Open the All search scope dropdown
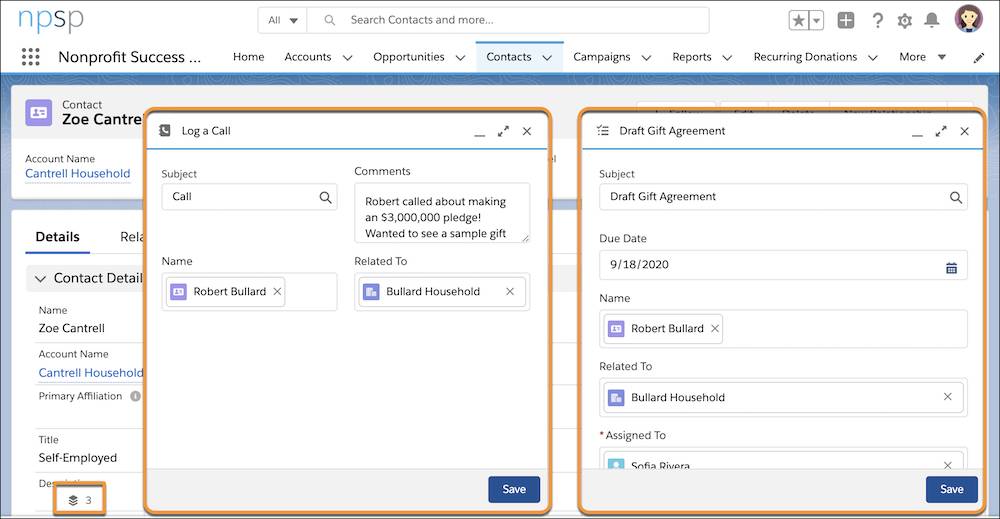This screenshot has height=519, width=1000. (283, 20)
